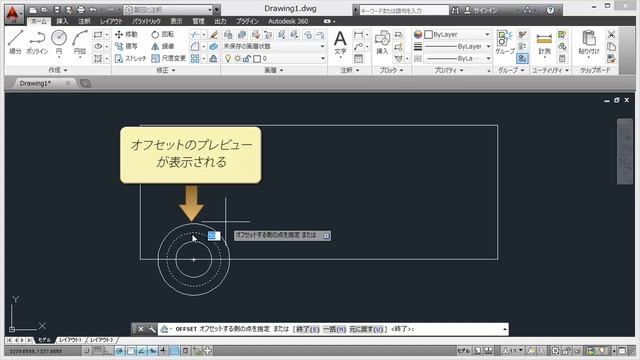640x360 pixels.
Task: Click the 一括(M) option in the command line
Action: pyautogui.click(x=334, y=329)
